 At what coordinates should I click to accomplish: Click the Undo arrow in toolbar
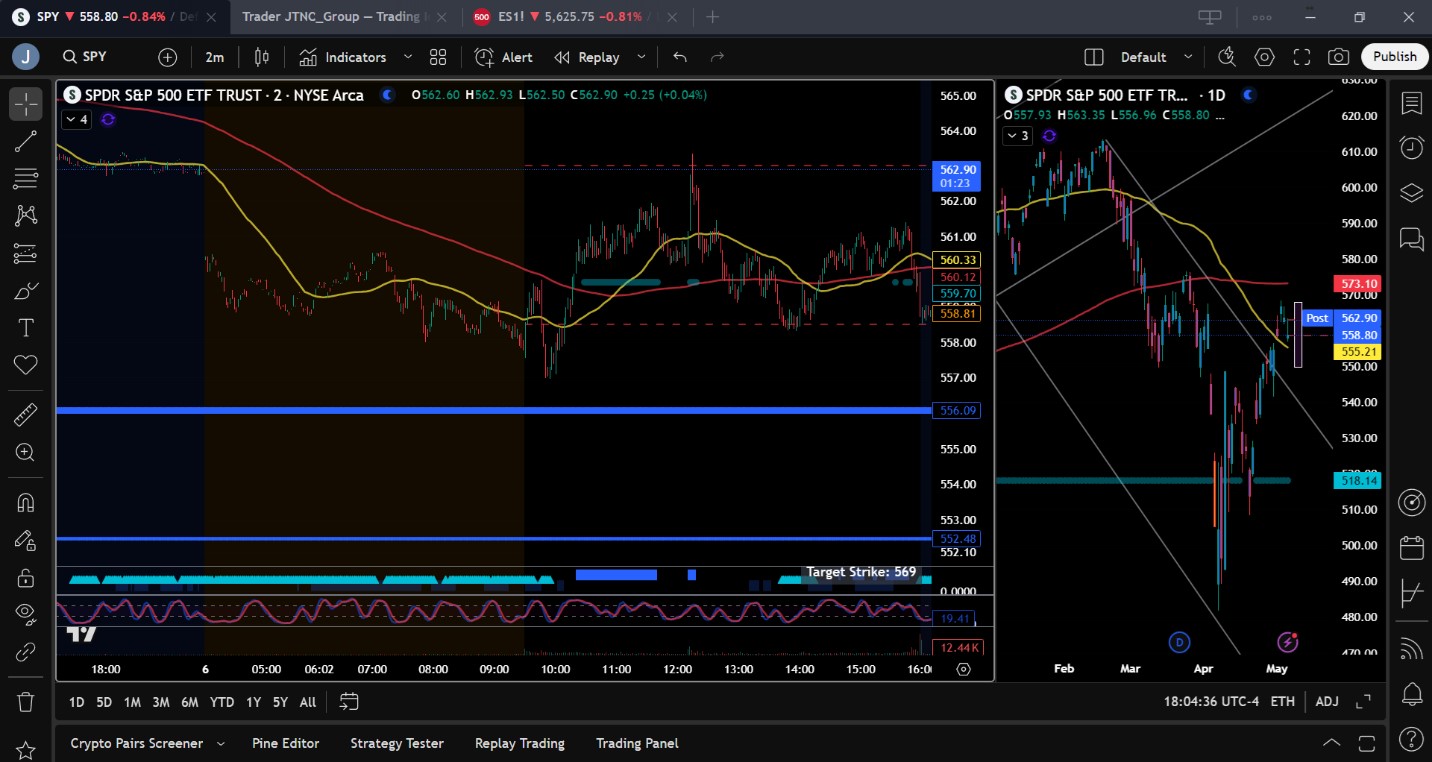pyautogui.click(x=680, y=57)
